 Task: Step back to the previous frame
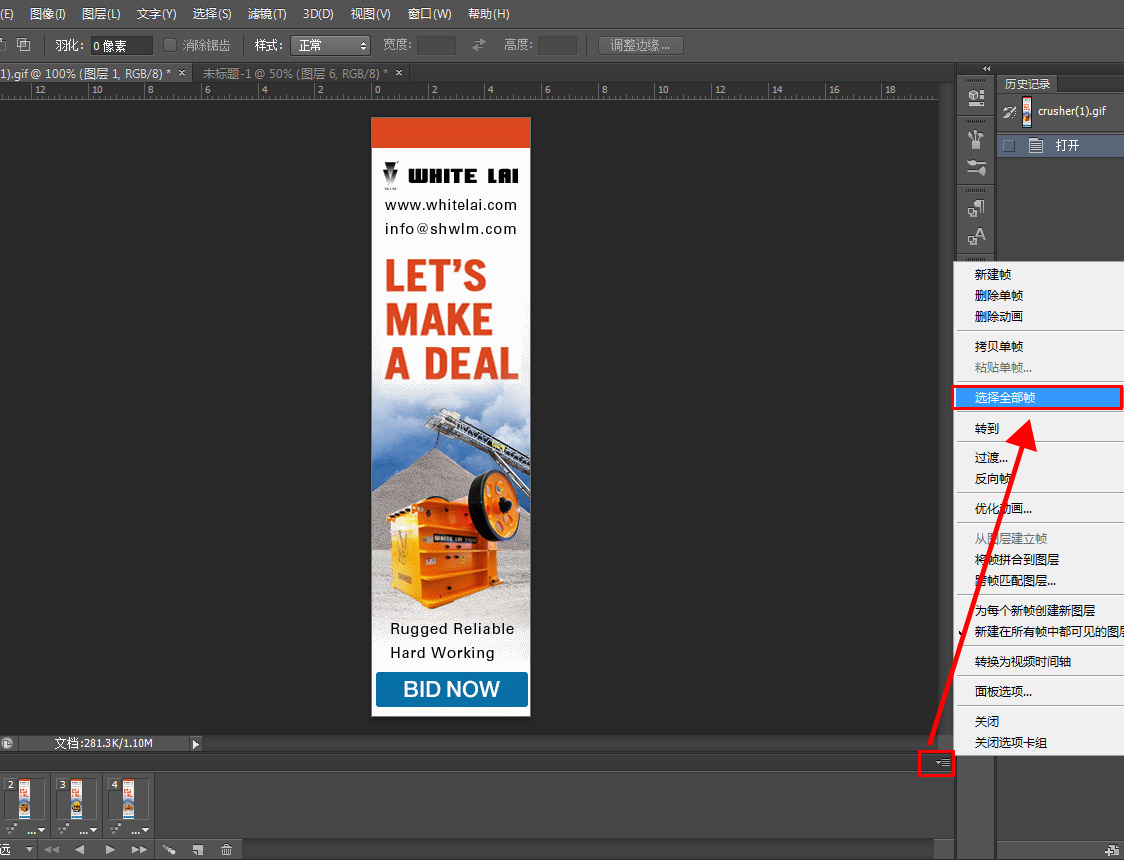point(80,850)
